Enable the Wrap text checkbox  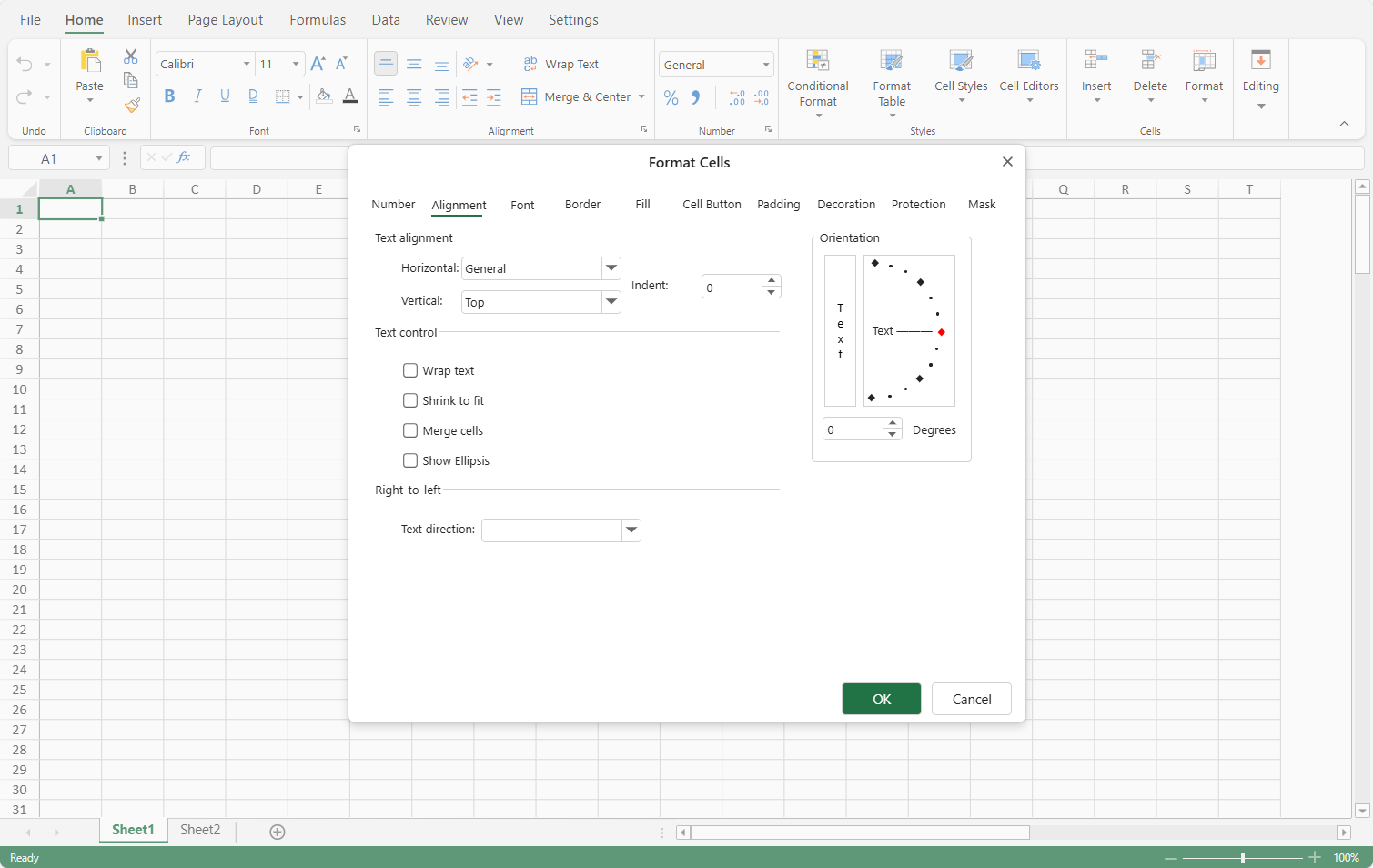pos(410,370)
